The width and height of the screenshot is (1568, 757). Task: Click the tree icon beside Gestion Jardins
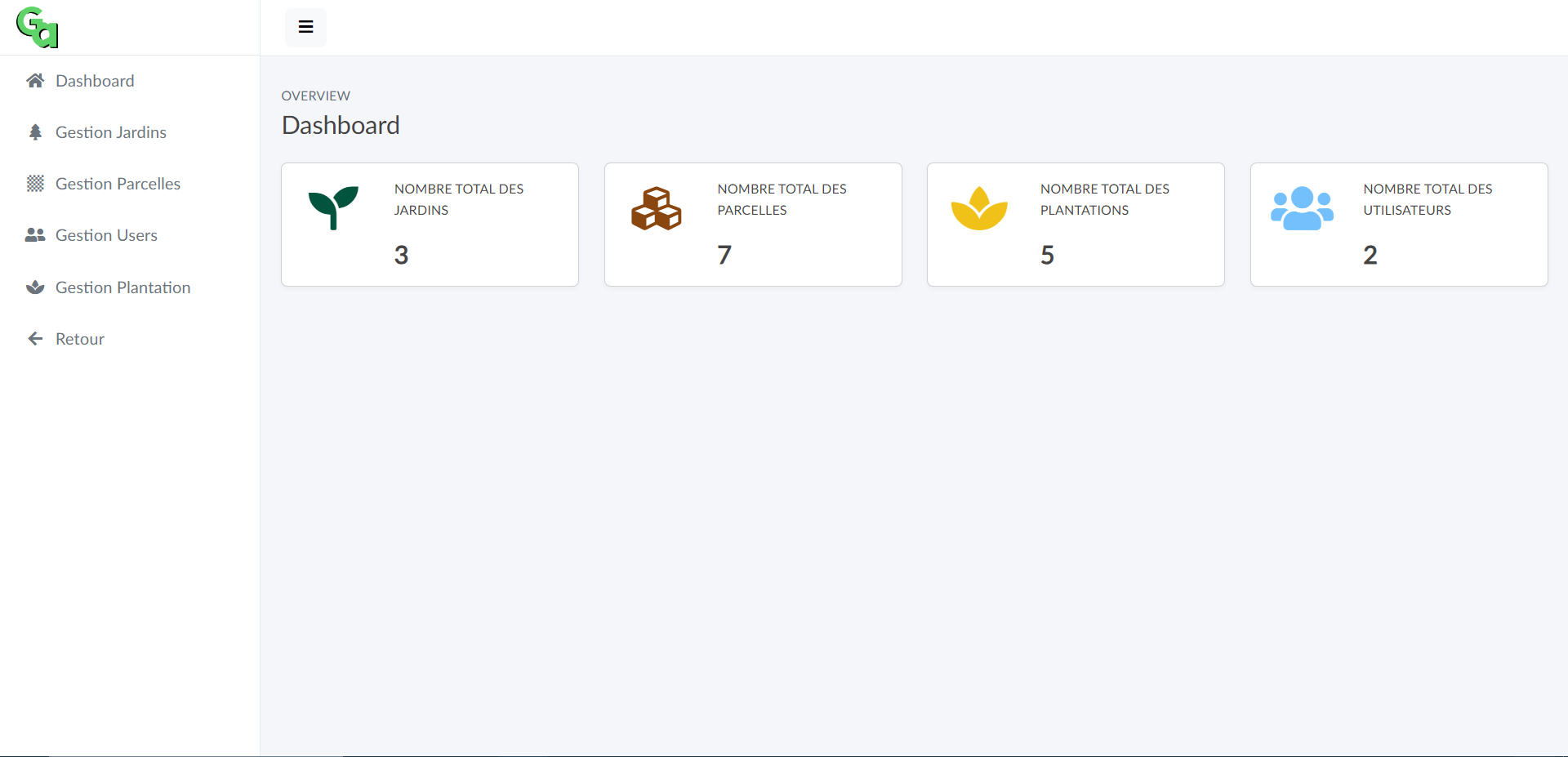tap(35, 132)
